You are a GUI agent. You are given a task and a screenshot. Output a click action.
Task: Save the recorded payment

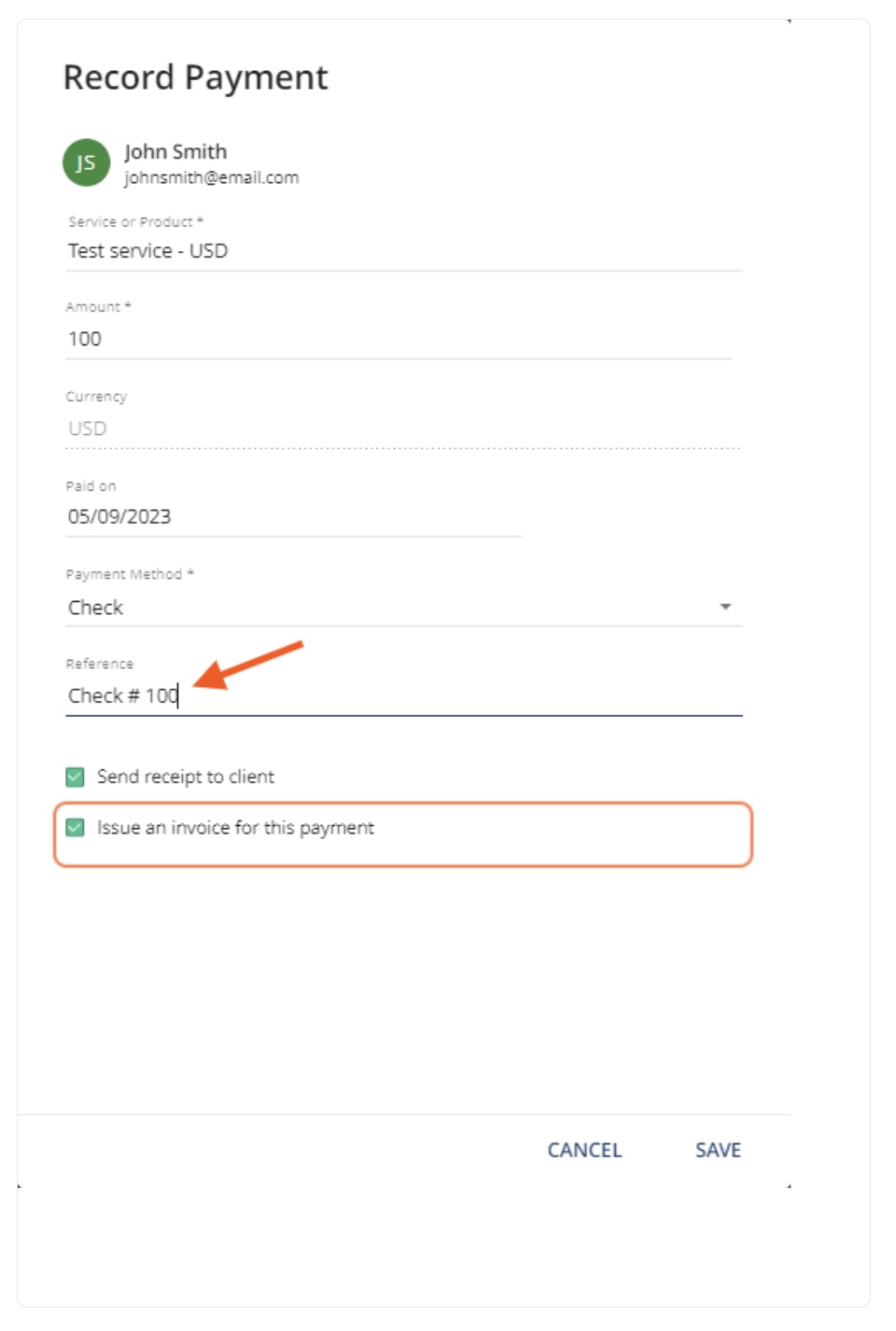pyautogui.click(x=718, y=1150)
